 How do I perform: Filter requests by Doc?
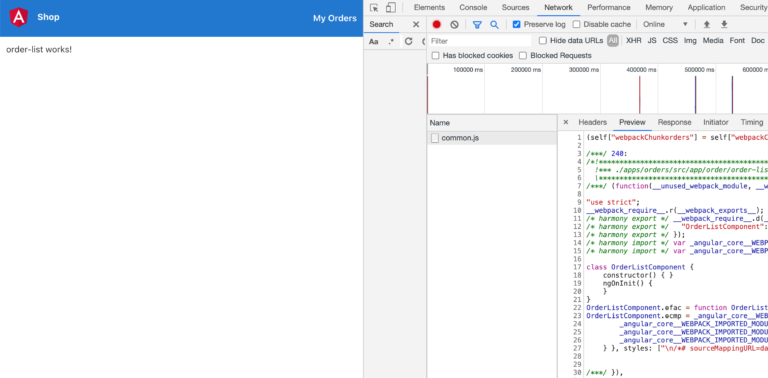click(x=757, y=41)
